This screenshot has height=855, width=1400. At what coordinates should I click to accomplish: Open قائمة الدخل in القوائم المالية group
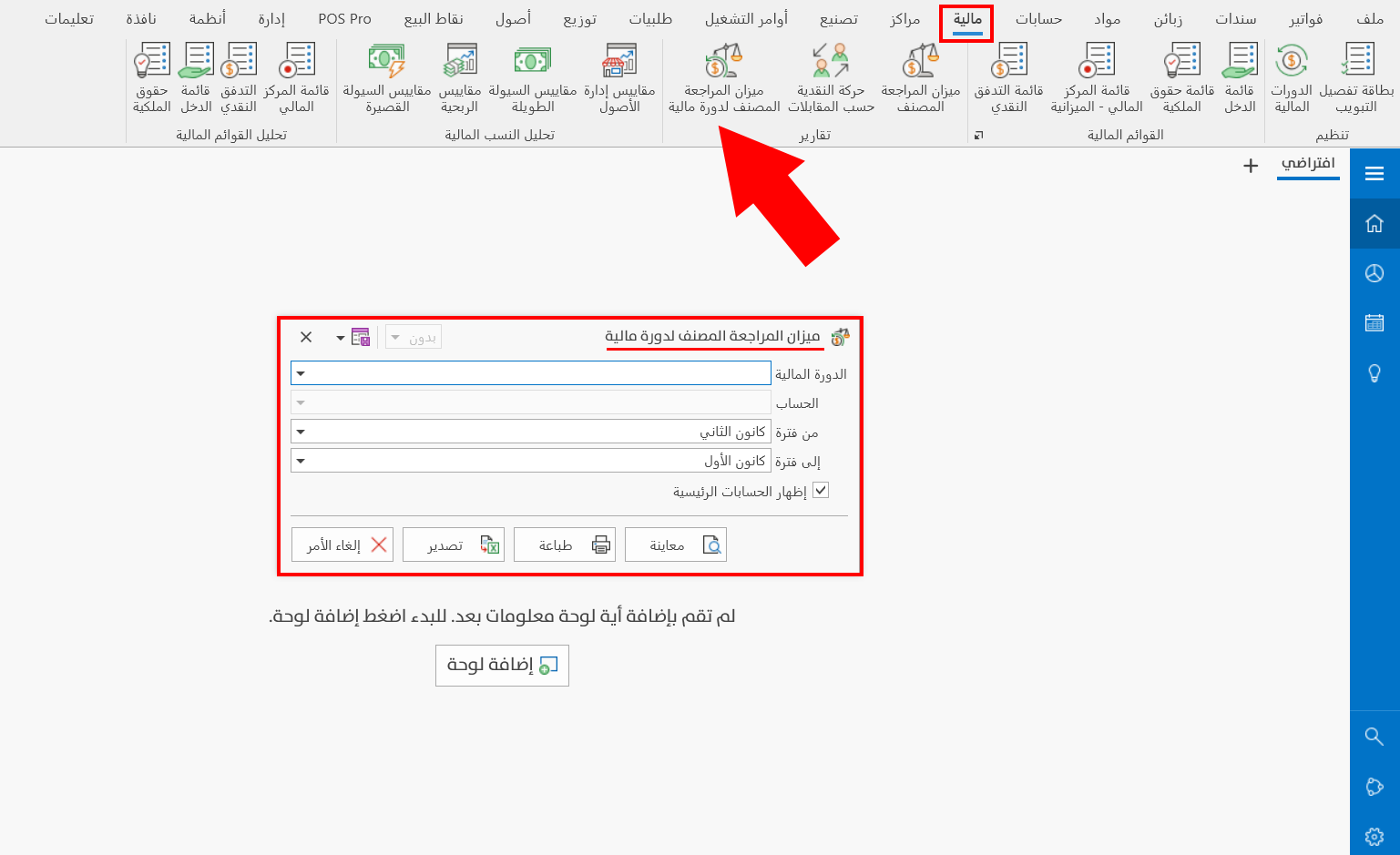click(x=1239, y=79)
